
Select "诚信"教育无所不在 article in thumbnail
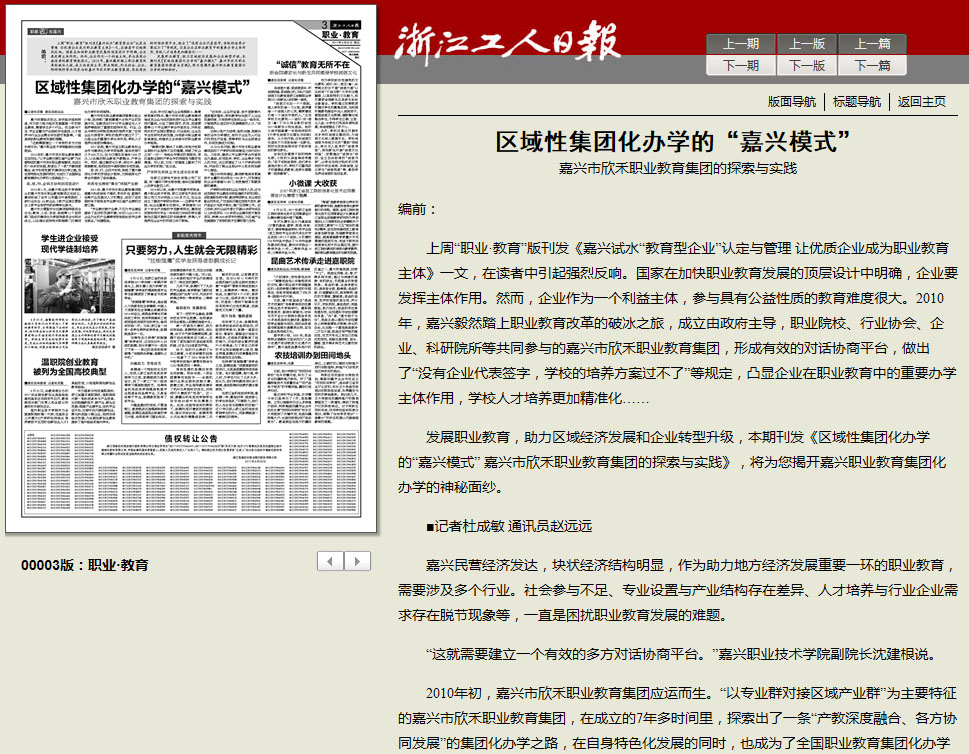(x=313, y=64)
